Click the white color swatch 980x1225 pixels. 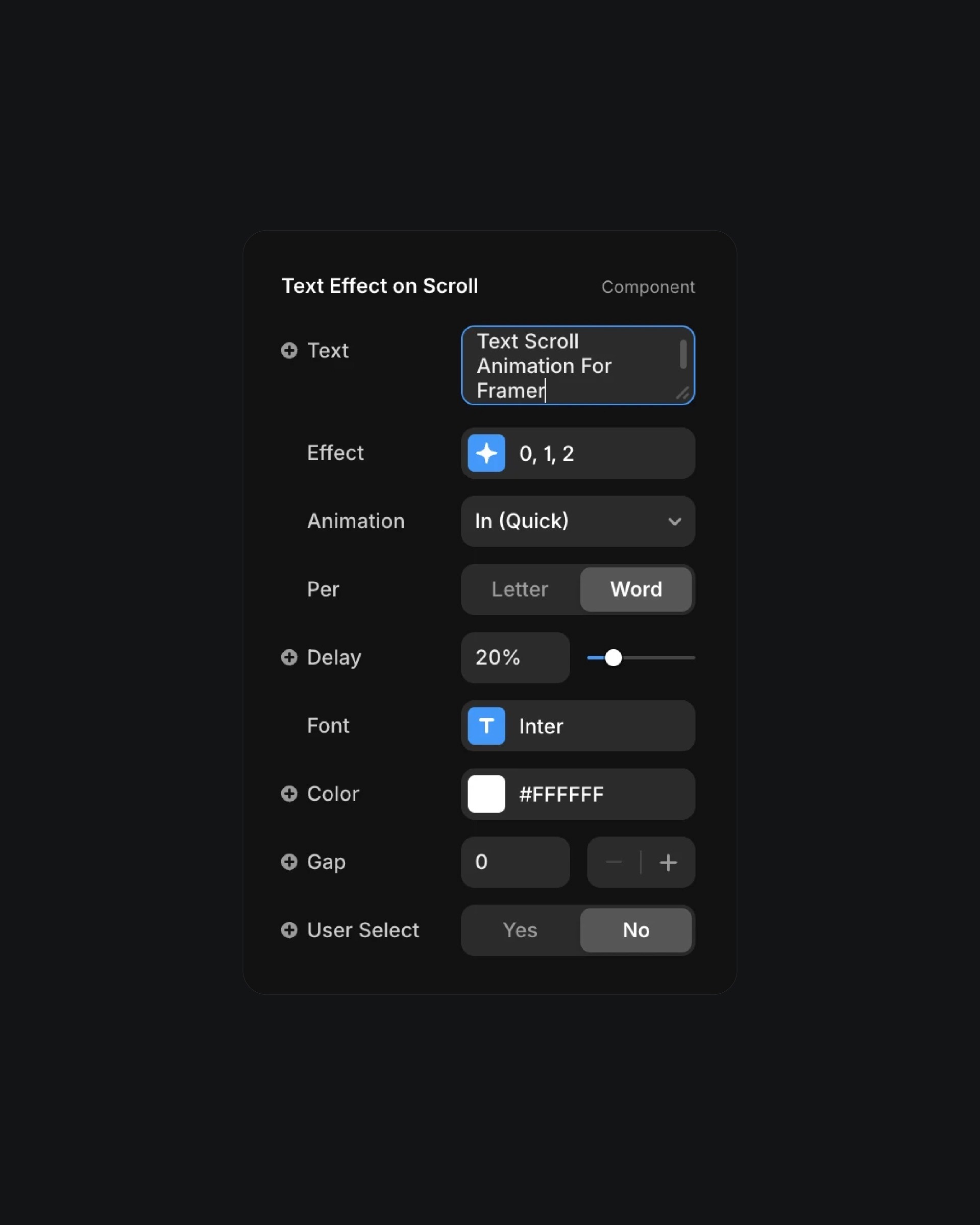coord(486,793)
